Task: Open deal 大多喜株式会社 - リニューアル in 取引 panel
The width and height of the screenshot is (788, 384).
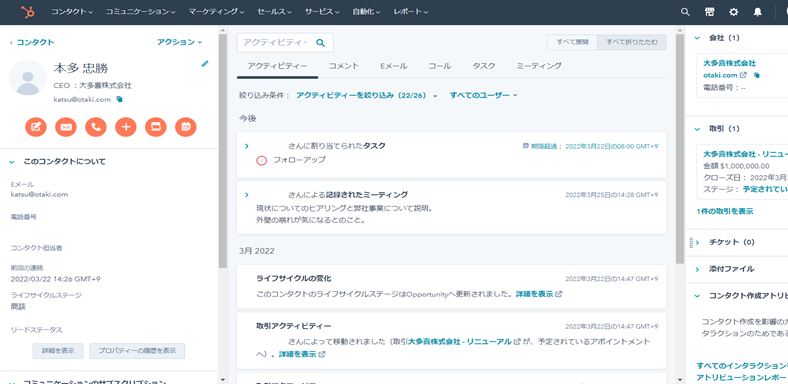Action: click(745, 154)
